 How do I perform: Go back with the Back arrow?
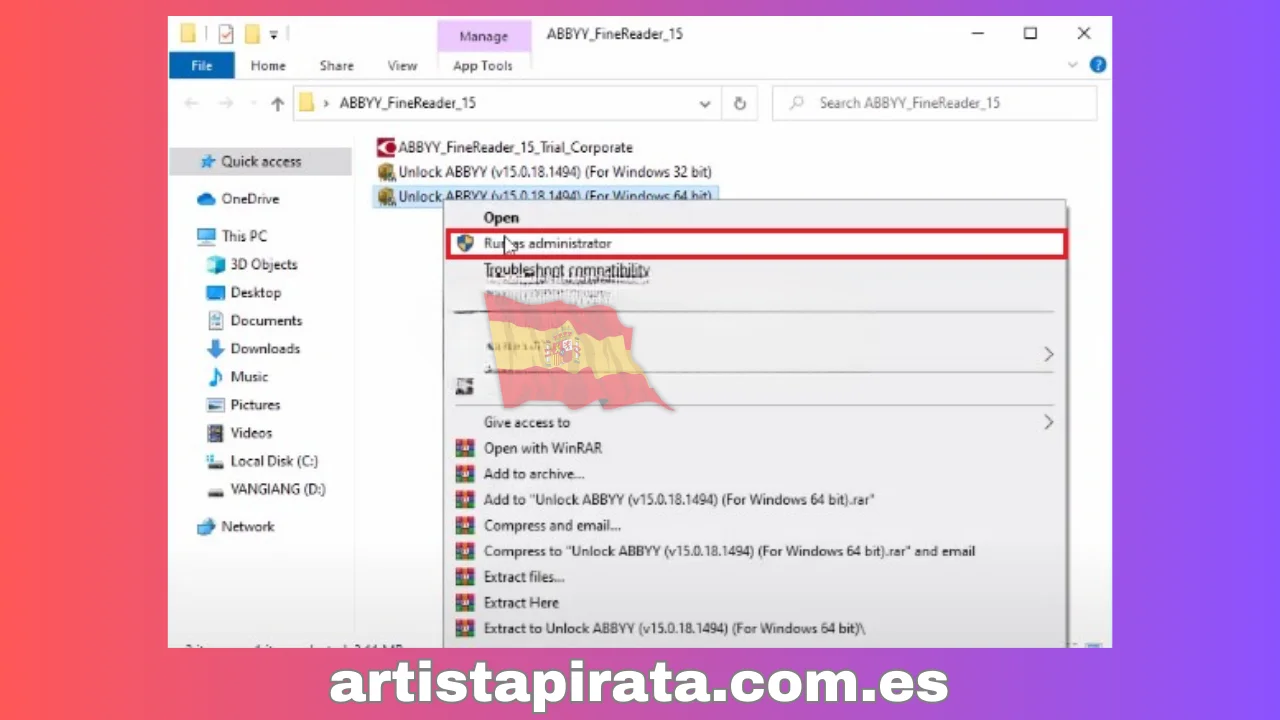(x=192, y=103)
